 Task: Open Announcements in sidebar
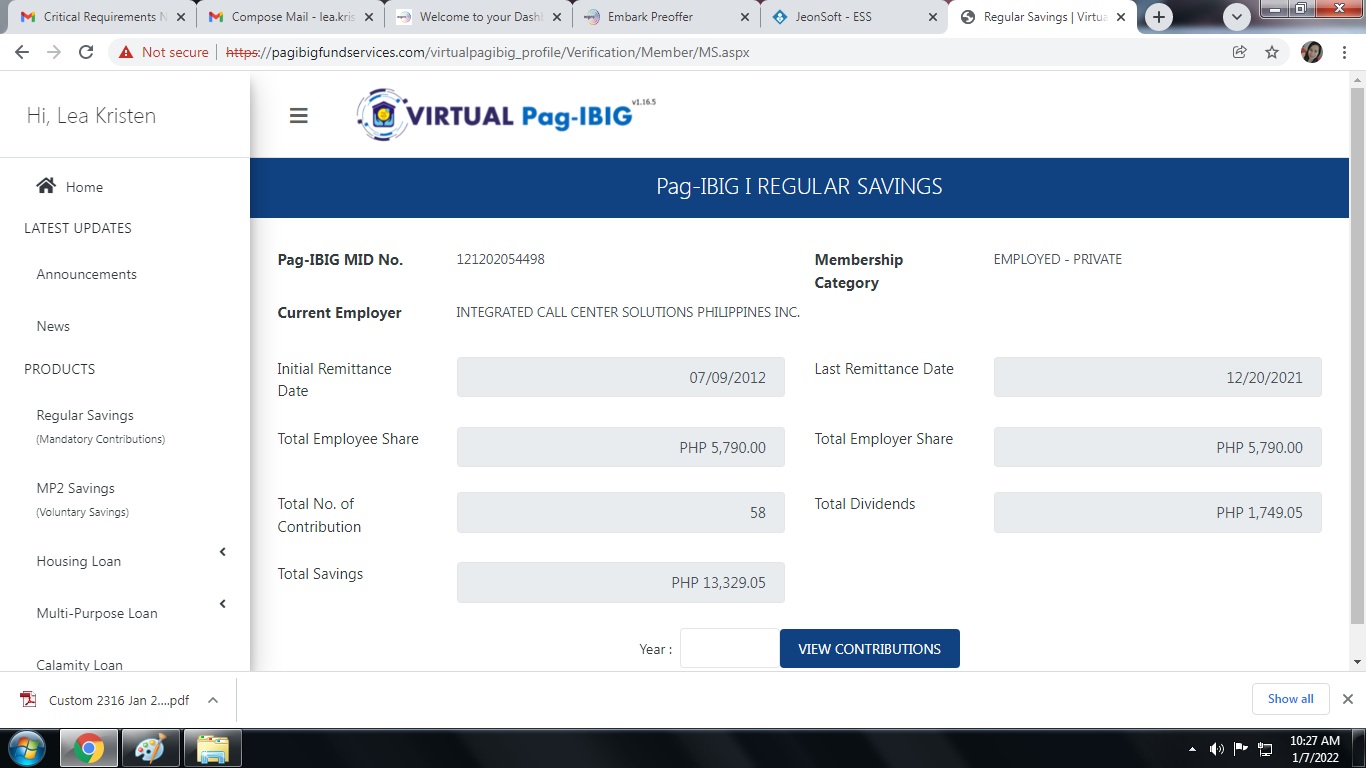tap(87, 274)
